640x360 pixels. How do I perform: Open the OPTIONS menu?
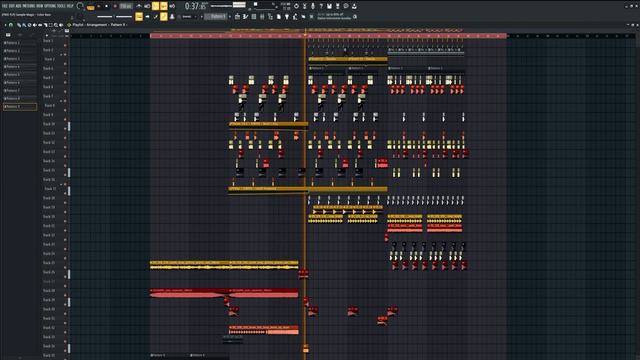click(x=50, y=6)
